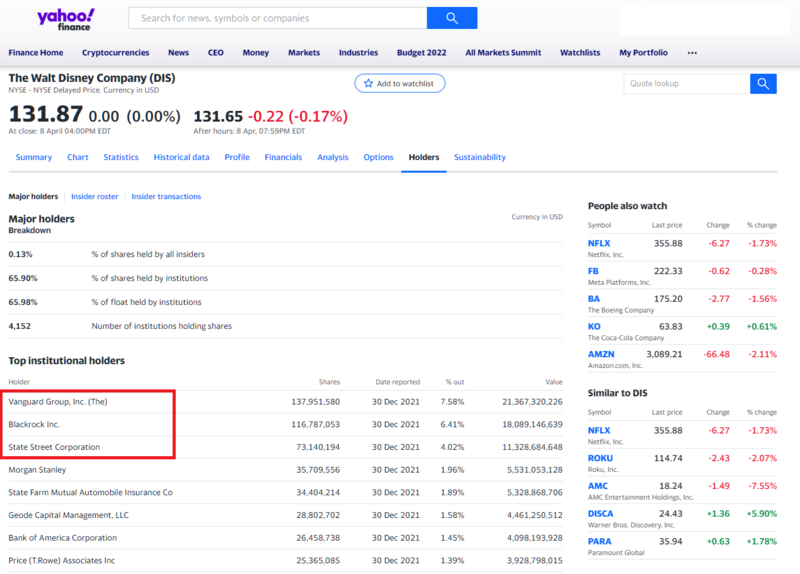Open the three-dots more navigation menu
Screen dimensions: 800x574
692,53
